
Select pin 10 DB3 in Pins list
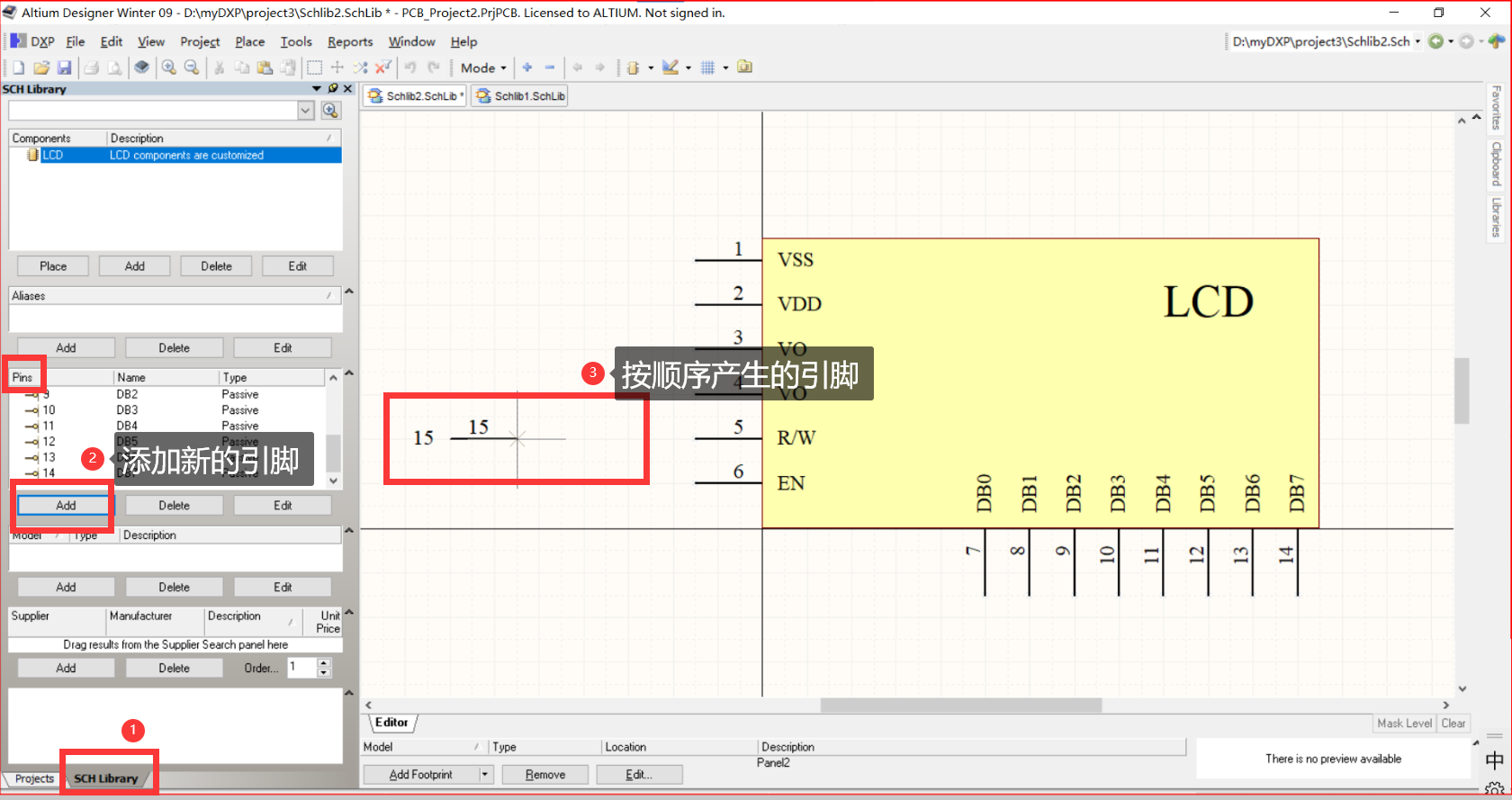click(168, 410)
